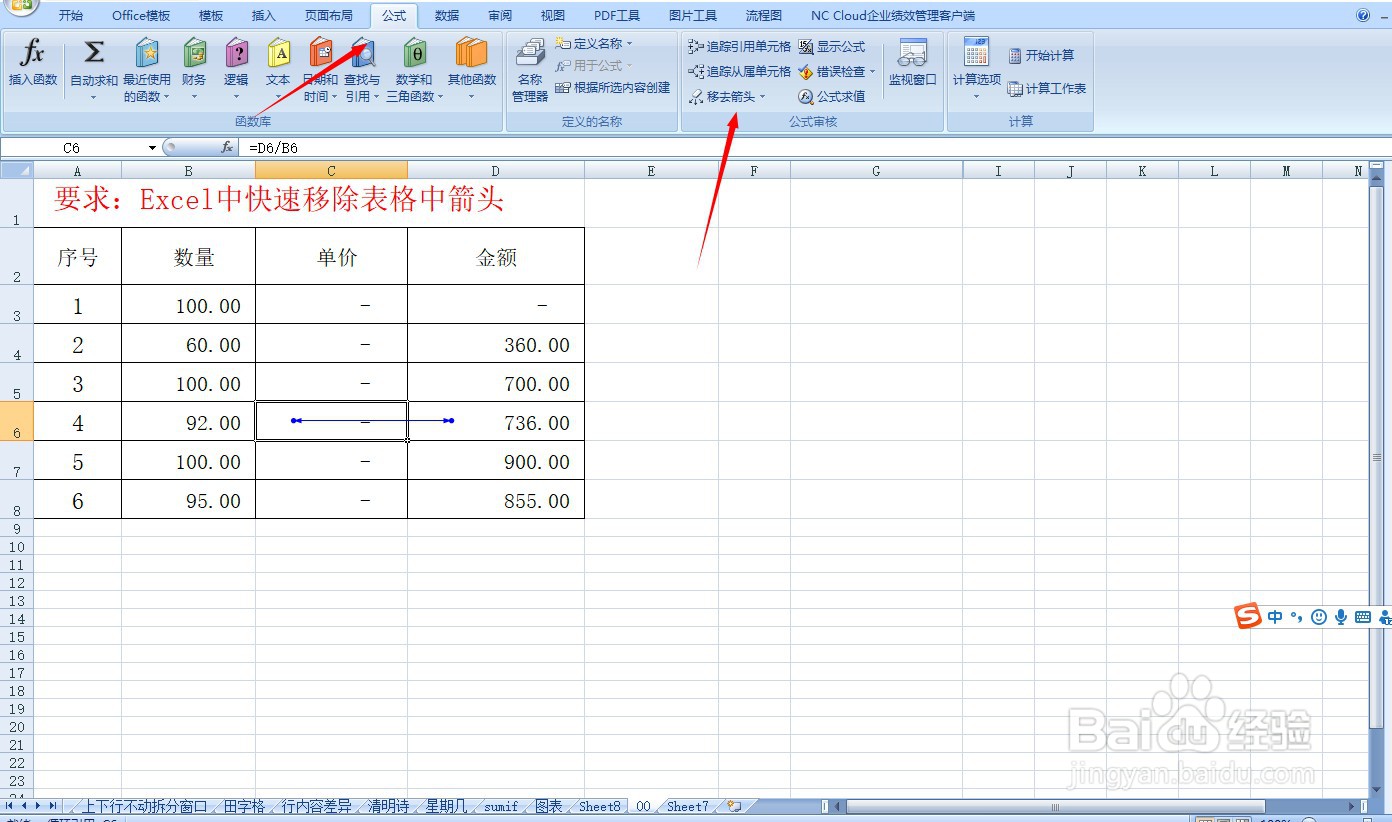Click the horizontal scrollbar thumb
Screen dimensions: 1392x822
1055,806
